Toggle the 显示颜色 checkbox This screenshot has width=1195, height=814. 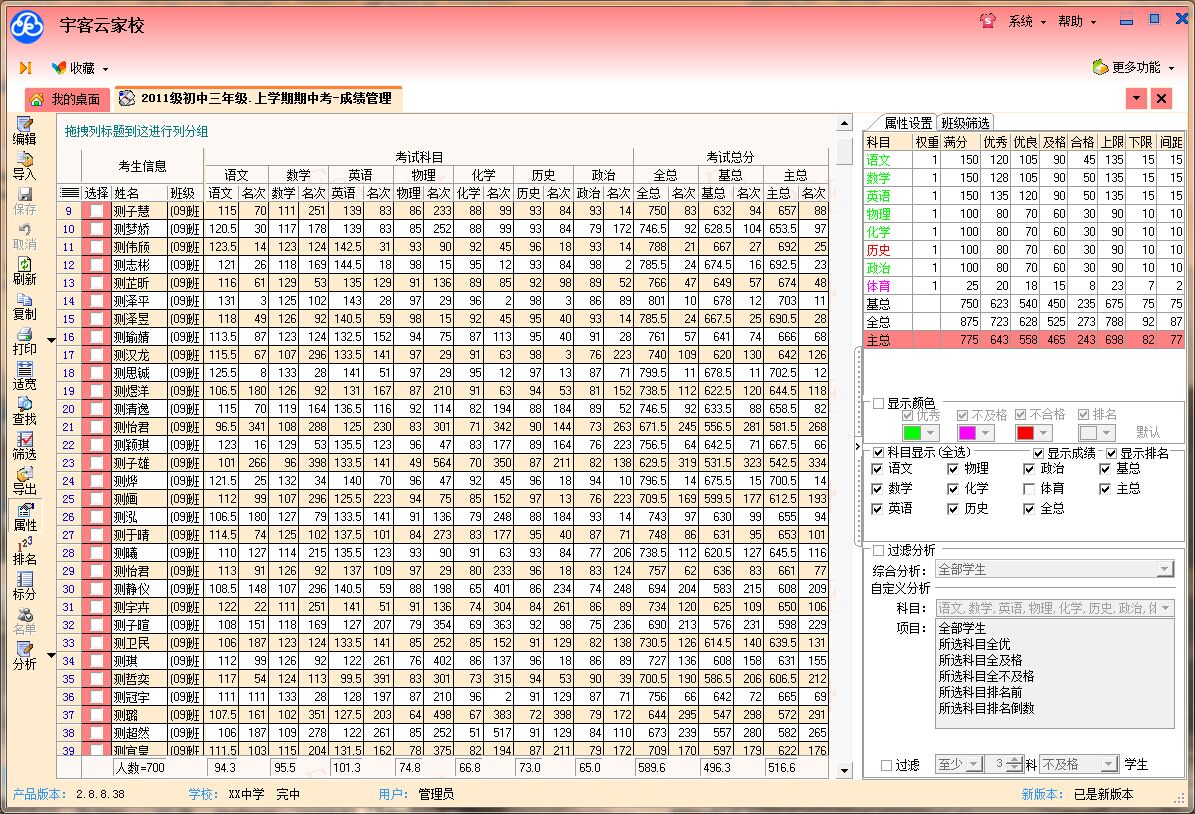click(879, 404)
